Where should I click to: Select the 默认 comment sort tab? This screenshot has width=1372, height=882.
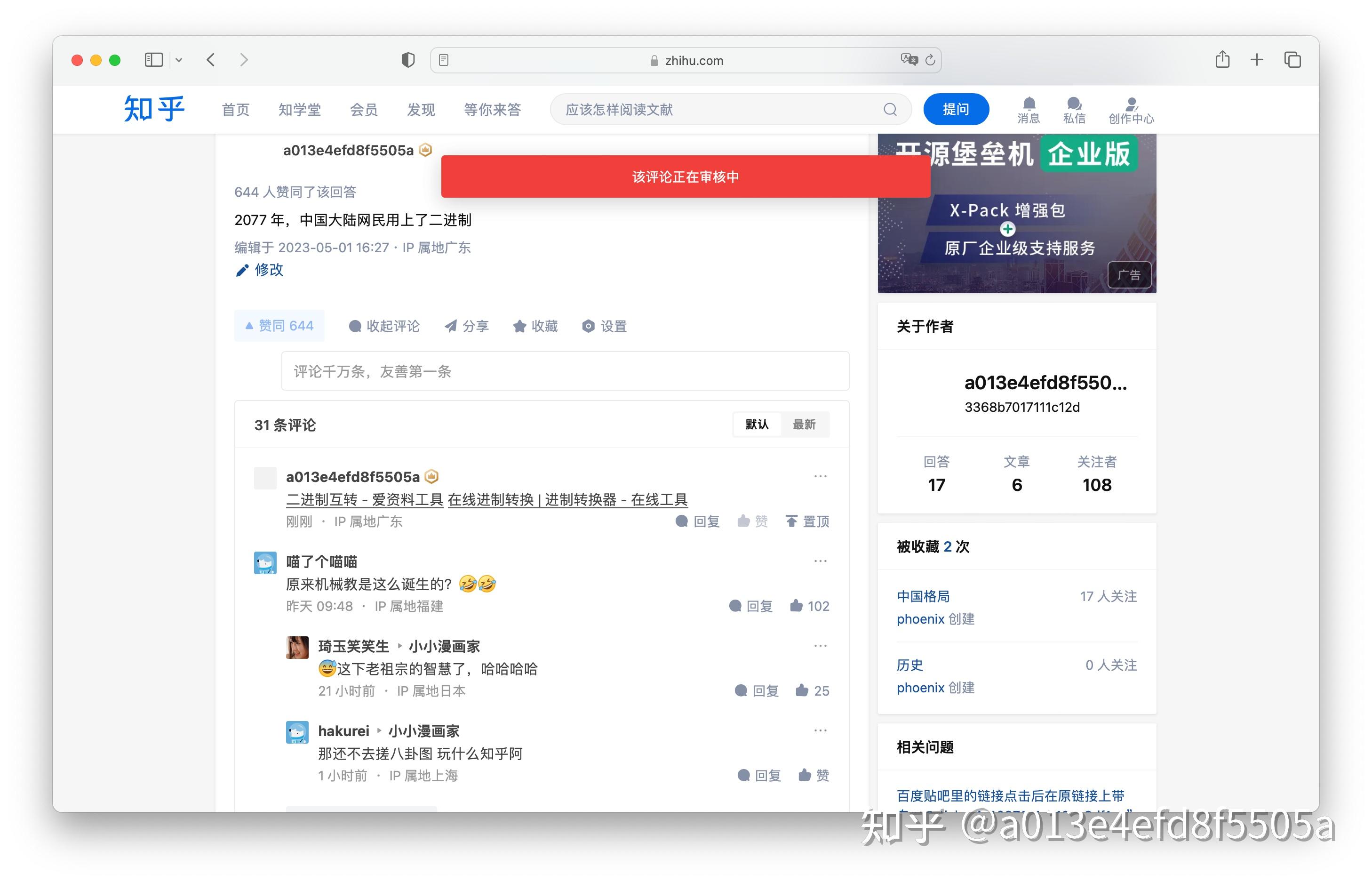click(x=757, y=425)
